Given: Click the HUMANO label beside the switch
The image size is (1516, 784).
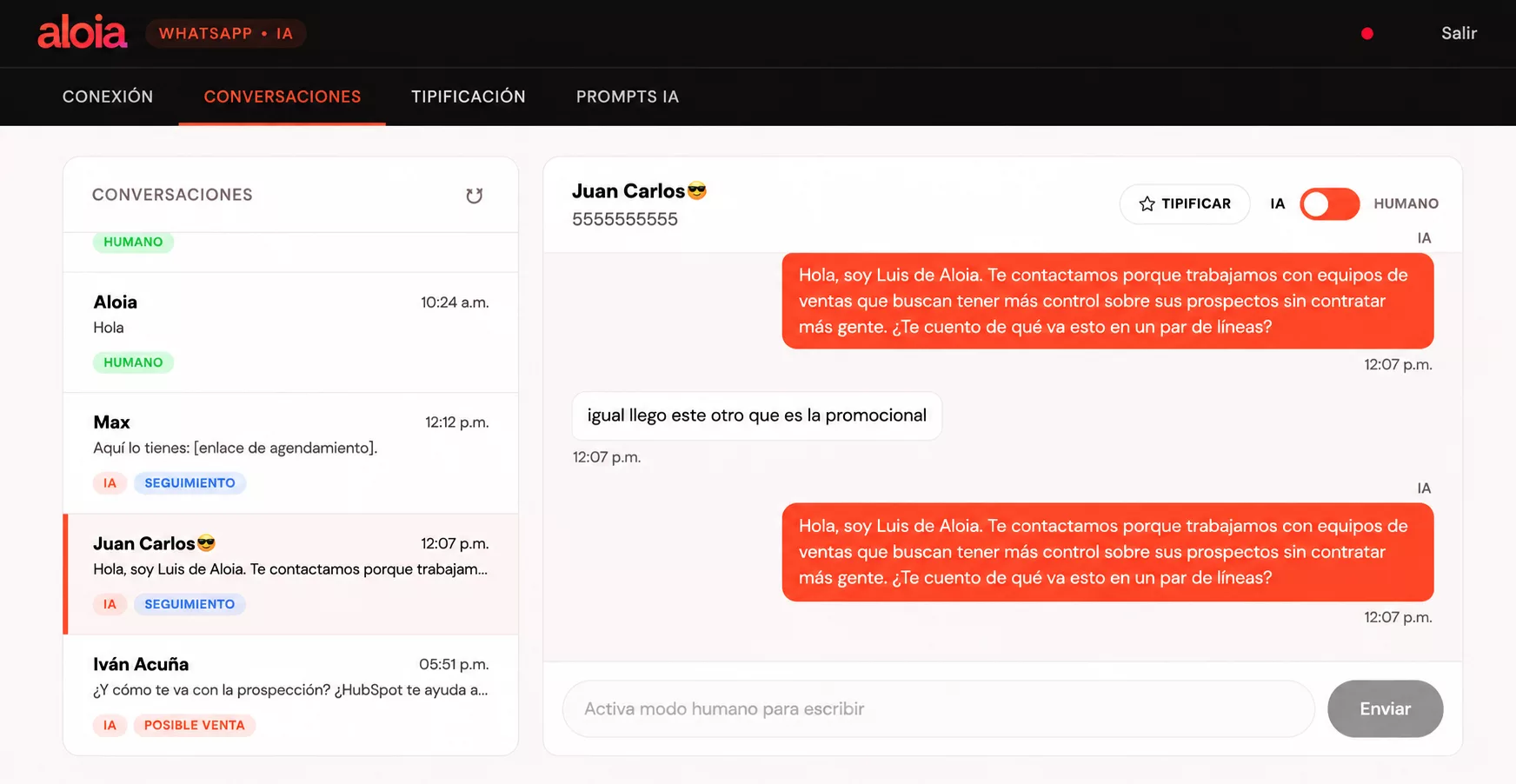Looking at the screenshot, I should [x=1406, y=203].
